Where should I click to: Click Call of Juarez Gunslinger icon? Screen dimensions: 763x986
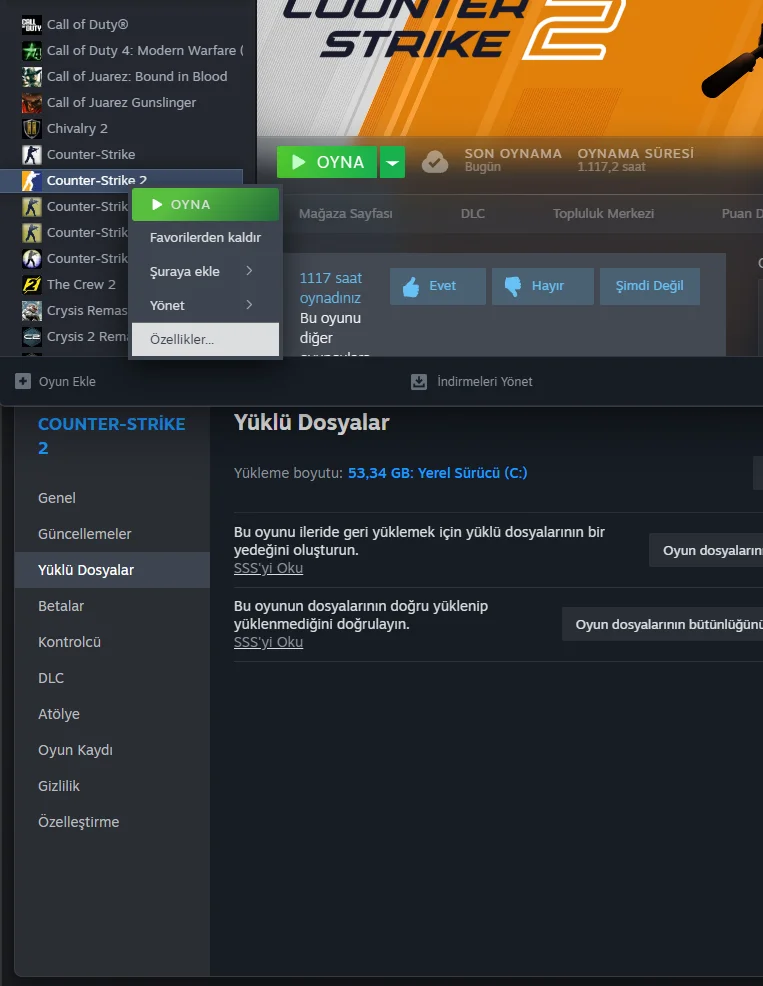pyautogui.click(x=31, y=102)
